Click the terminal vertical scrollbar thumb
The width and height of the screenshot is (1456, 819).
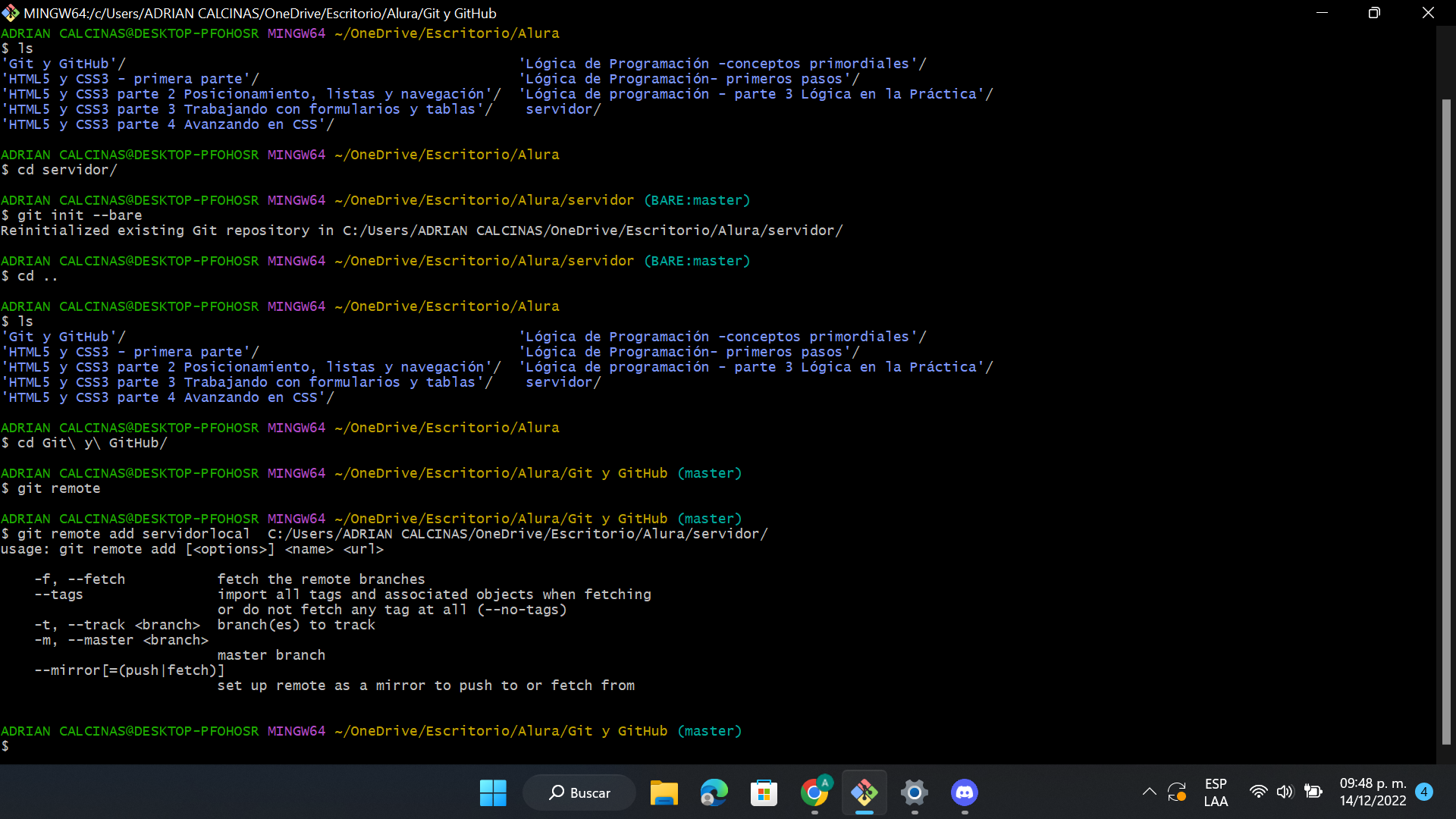(1446, 422)
